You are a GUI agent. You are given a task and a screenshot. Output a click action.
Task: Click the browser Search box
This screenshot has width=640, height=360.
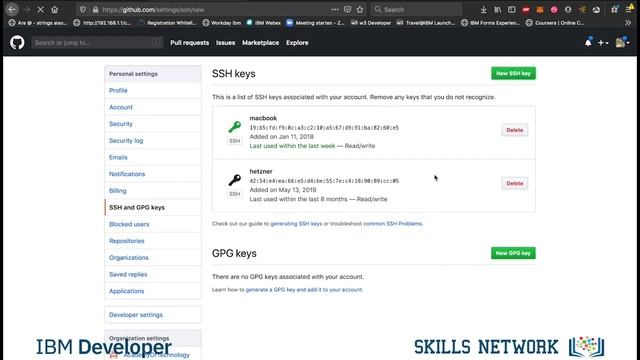[417, 9]
